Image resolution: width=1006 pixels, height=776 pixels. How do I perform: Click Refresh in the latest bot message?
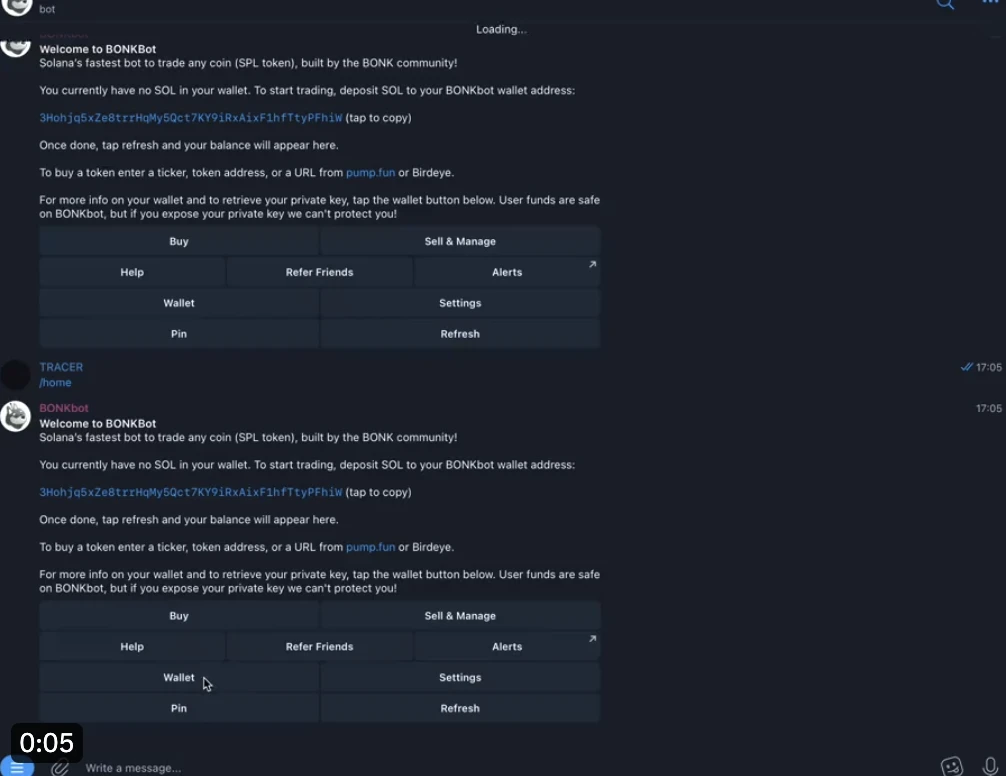(460, 708)
